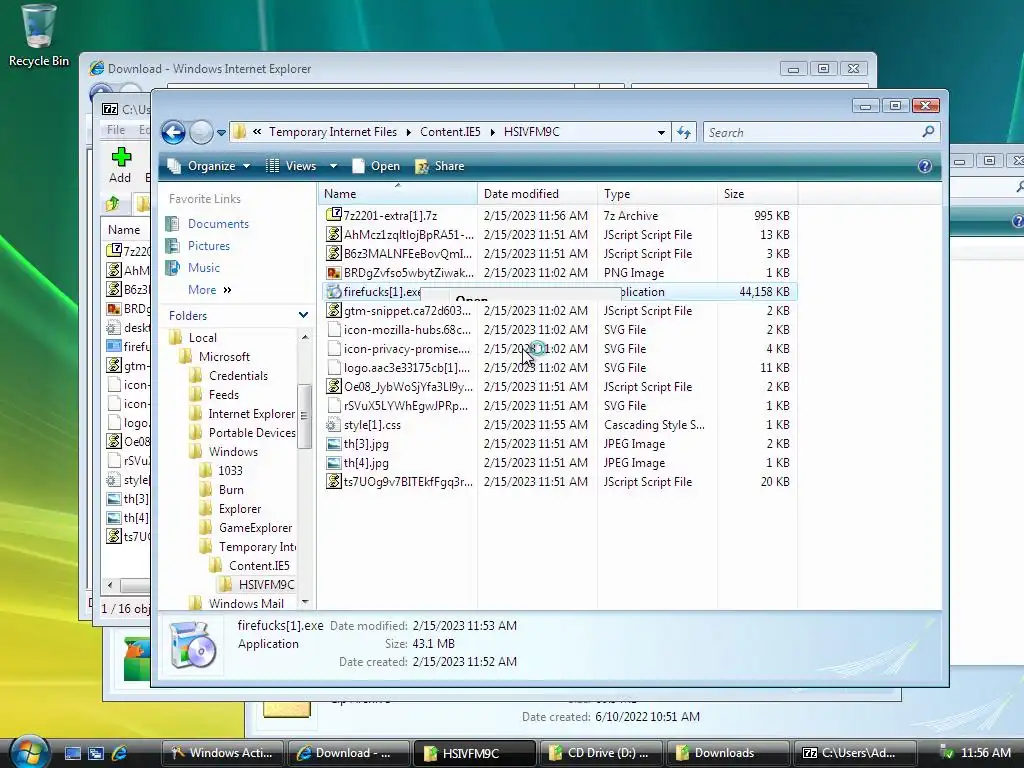Switch to Windows Activation taskbar button
This screenshot has height=768, width=1024.
pyautogui.click(x=222, y=753)
